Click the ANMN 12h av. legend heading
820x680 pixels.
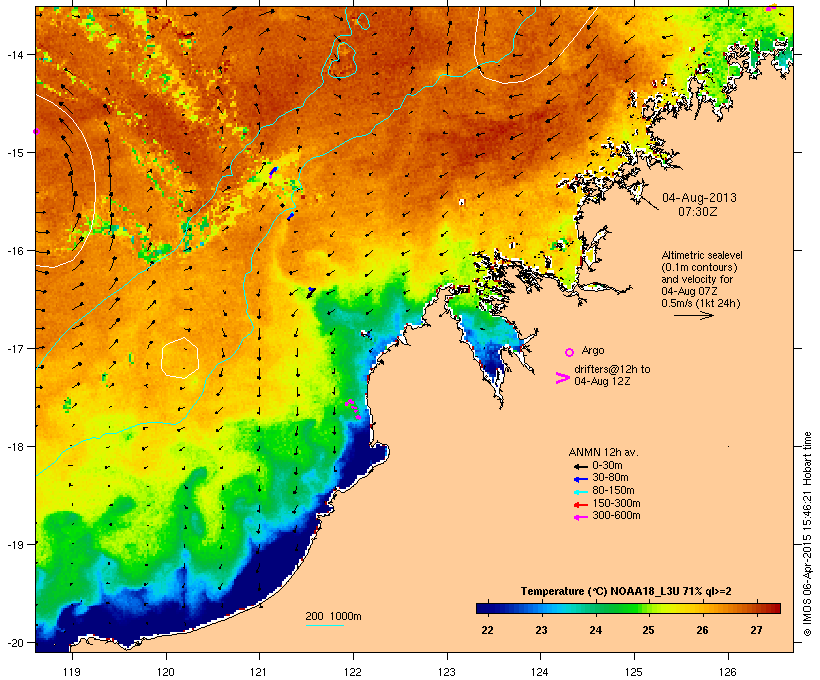tap(603, 452)
